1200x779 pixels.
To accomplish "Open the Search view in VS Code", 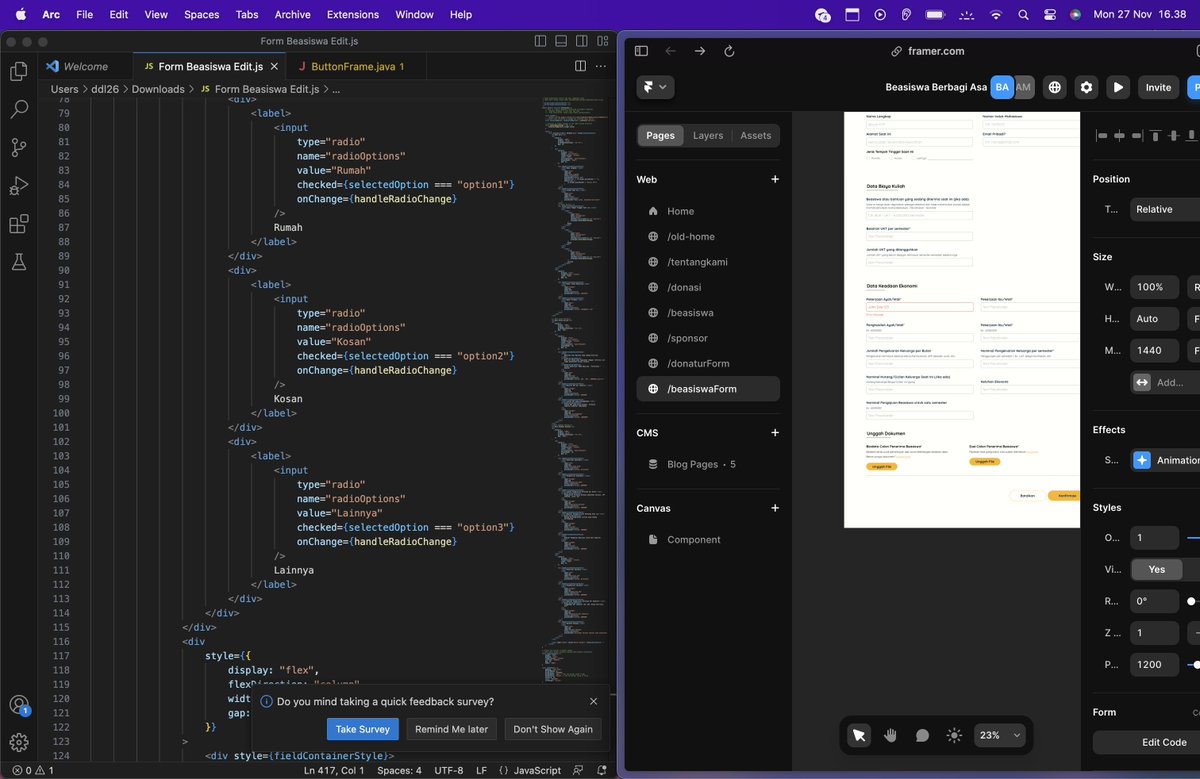I will [x=18, y=110].
